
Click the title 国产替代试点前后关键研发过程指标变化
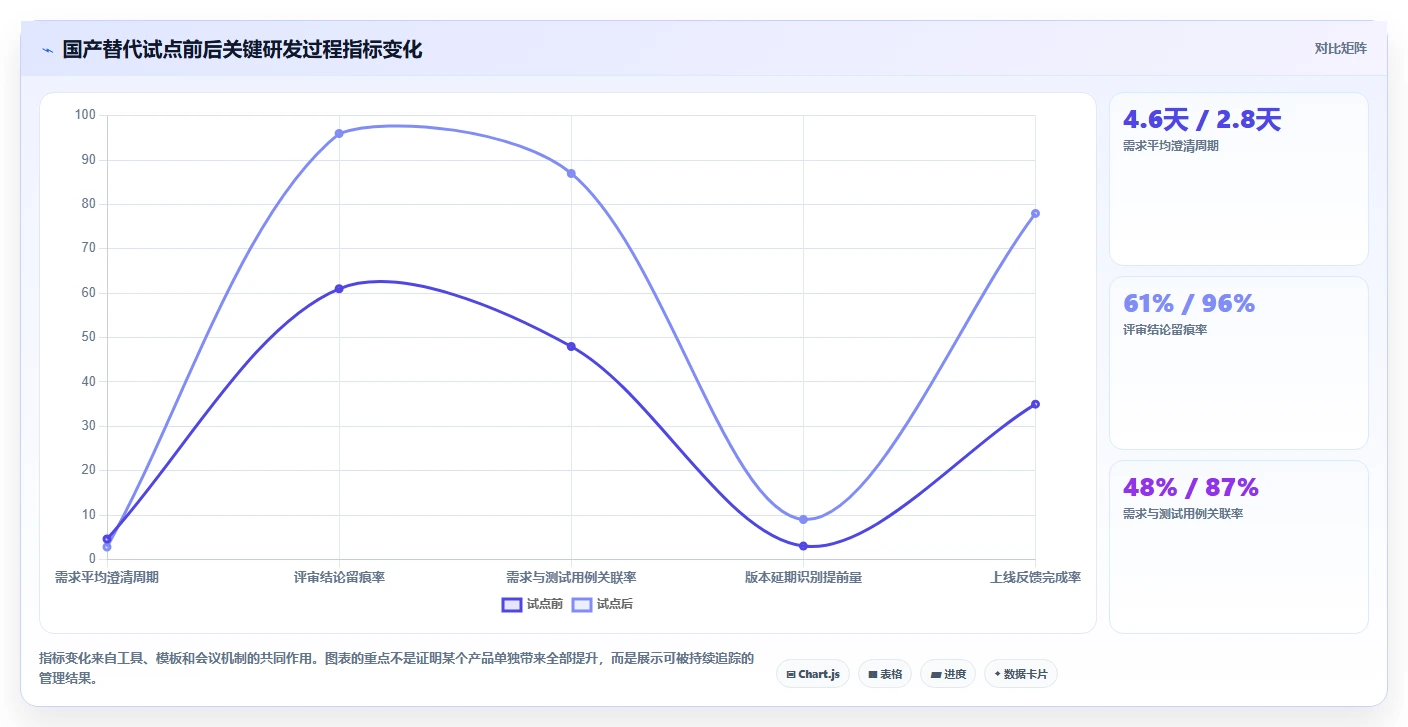coord(242,50)
